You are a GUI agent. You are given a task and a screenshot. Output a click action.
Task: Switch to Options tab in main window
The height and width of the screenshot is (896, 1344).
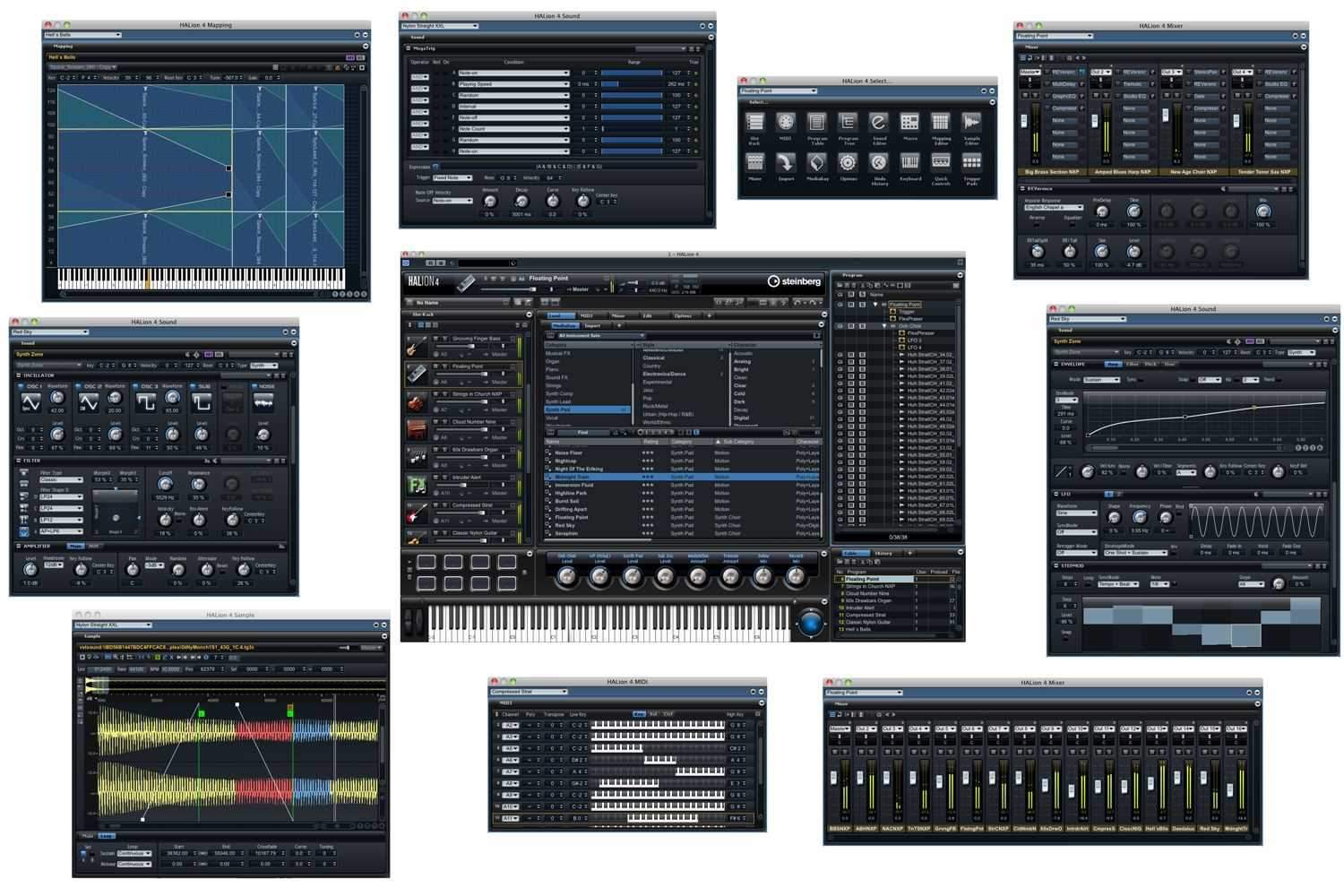coord(683,315)
